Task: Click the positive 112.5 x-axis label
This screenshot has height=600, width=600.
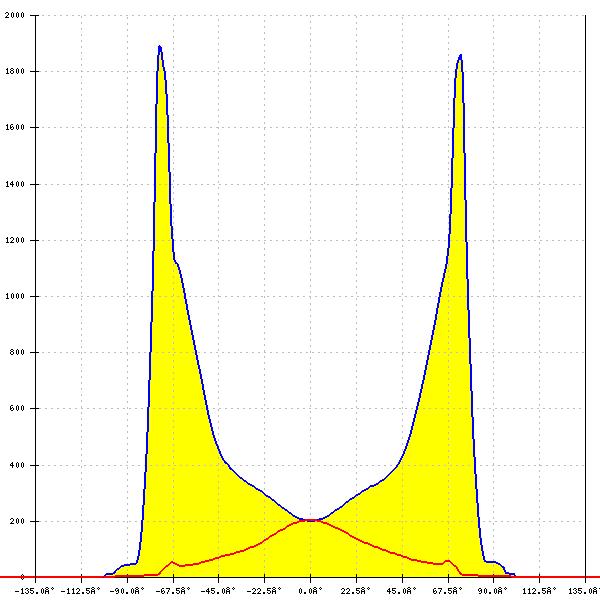Action: tap(540, 591)
